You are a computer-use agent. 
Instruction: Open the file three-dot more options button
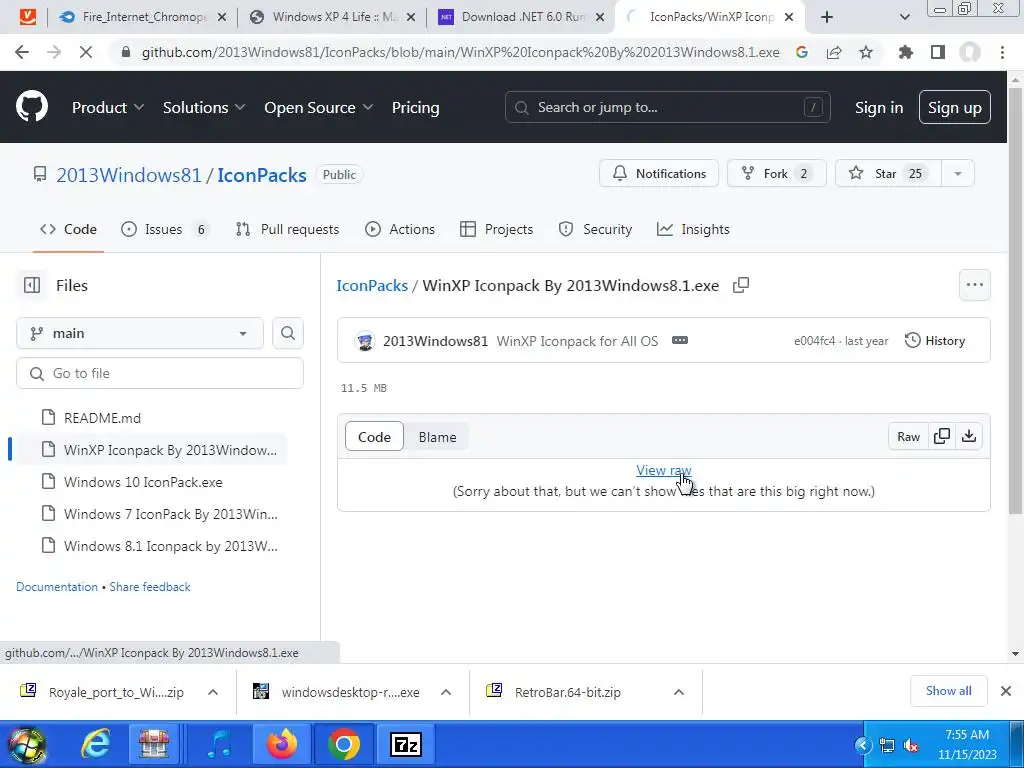pyautogui.click(x=974, y=285)
